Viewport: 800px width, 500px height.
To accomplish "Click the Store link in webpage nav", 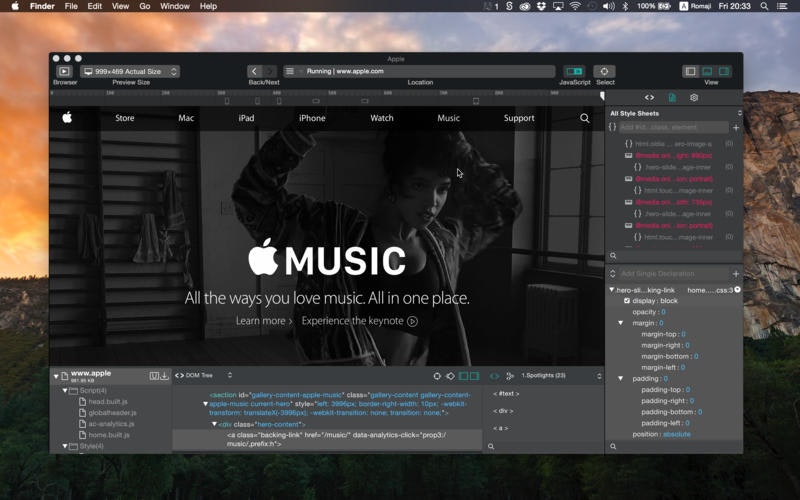I will tap(124, 118).
